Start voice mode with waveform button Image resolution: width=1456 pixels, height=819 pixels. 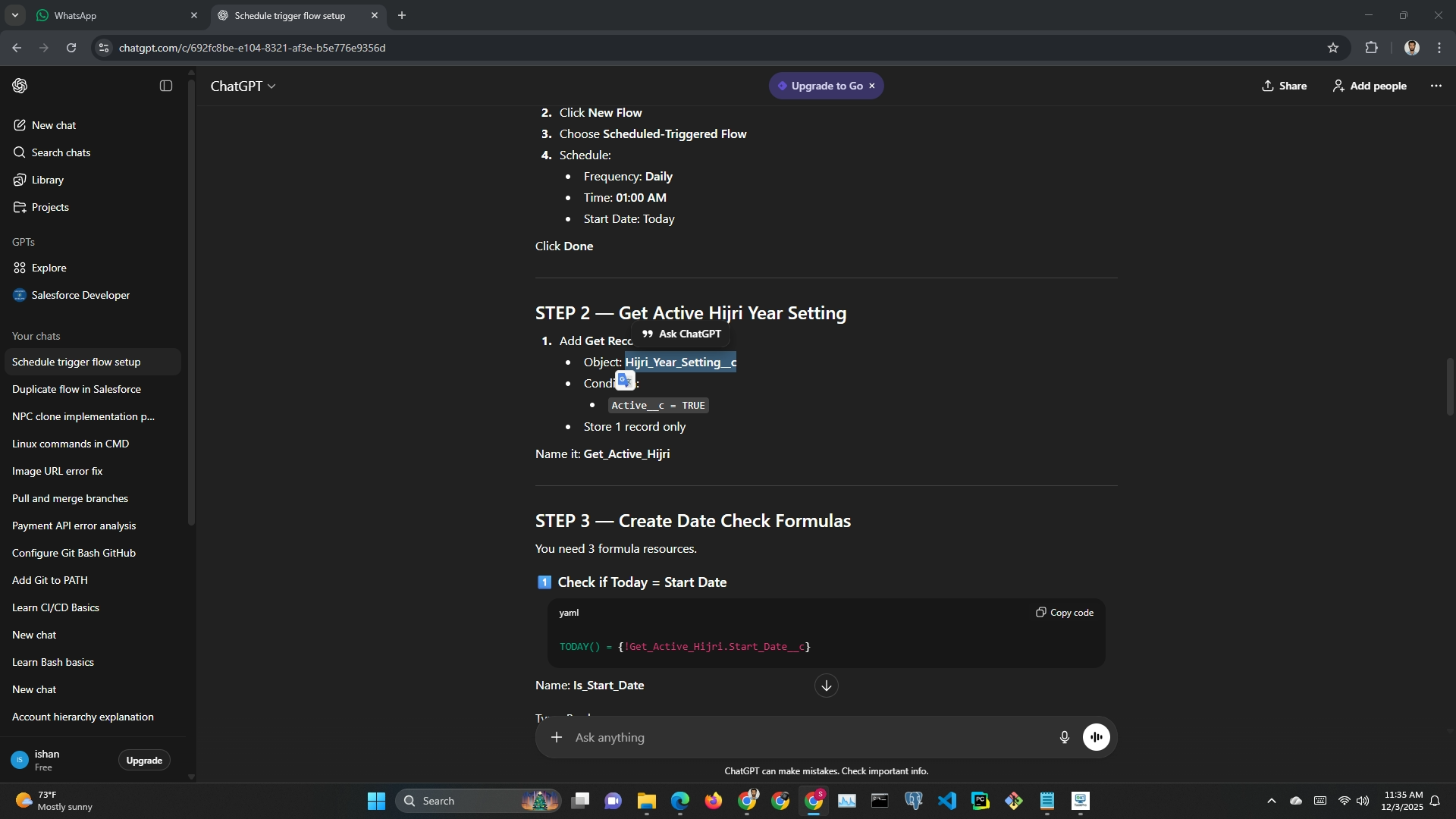pos(1096,737)
